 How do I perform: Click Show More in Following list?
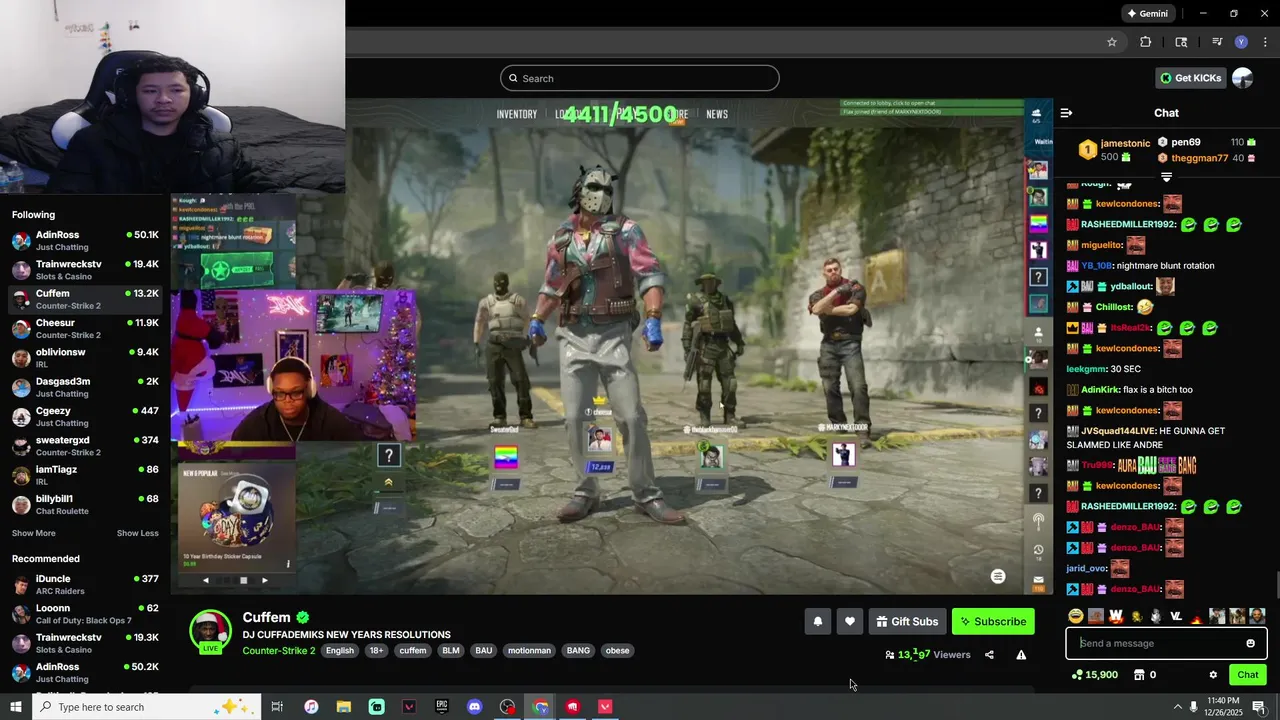(34, 533)
